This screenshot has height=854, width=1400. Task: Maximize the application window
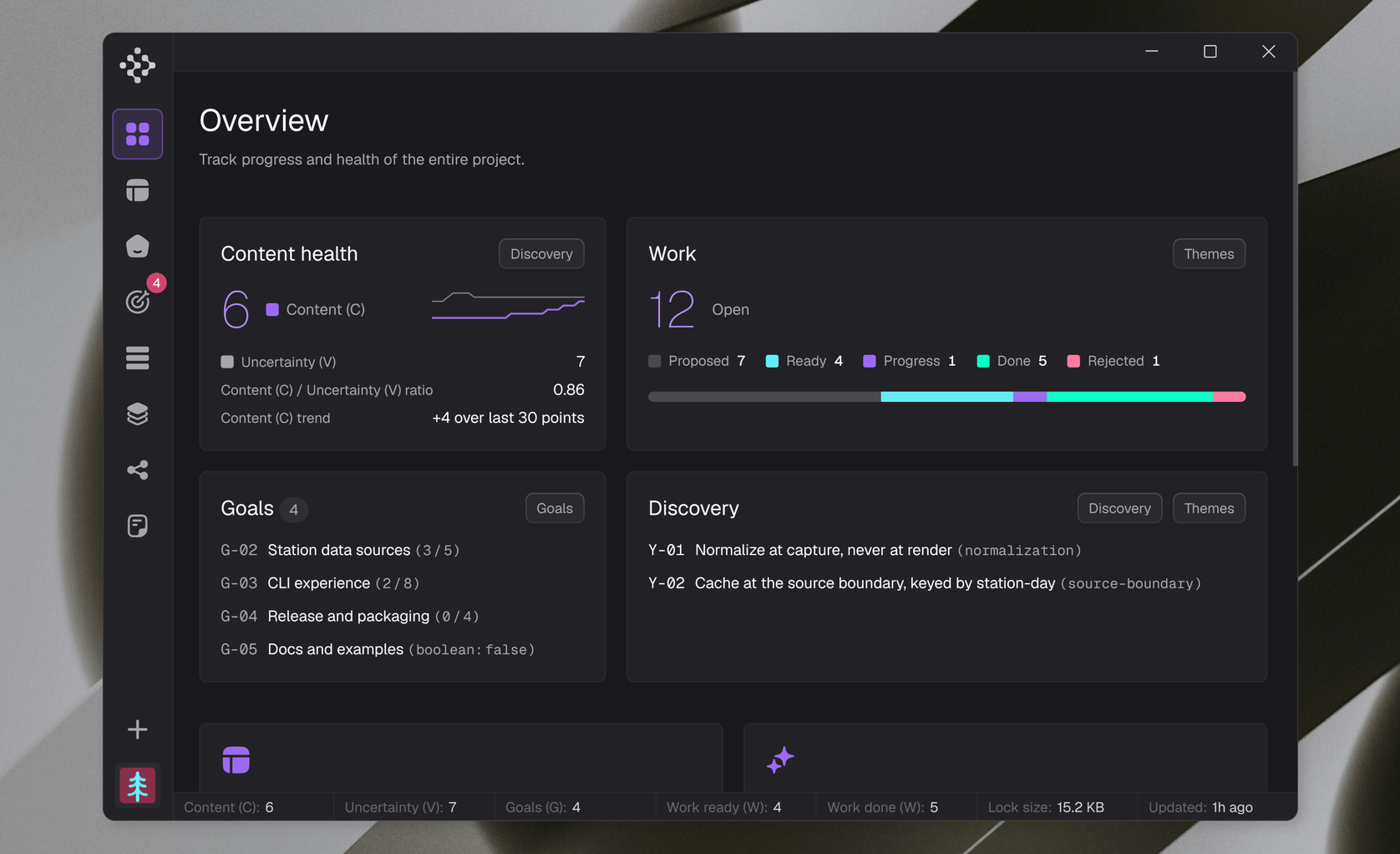tap(1210, 52)
